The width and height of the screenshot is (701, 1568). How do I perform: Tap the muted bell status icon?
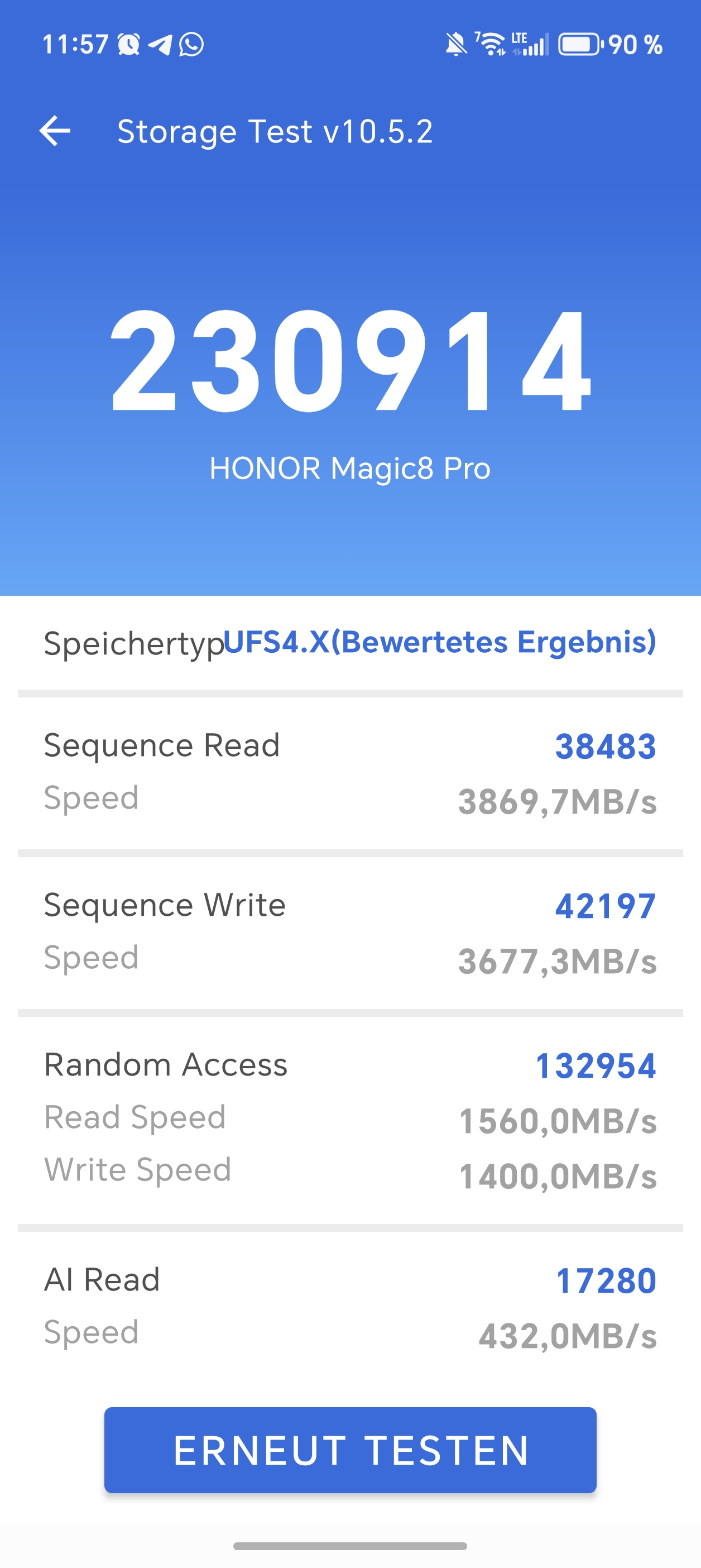[x=456, y=45]
